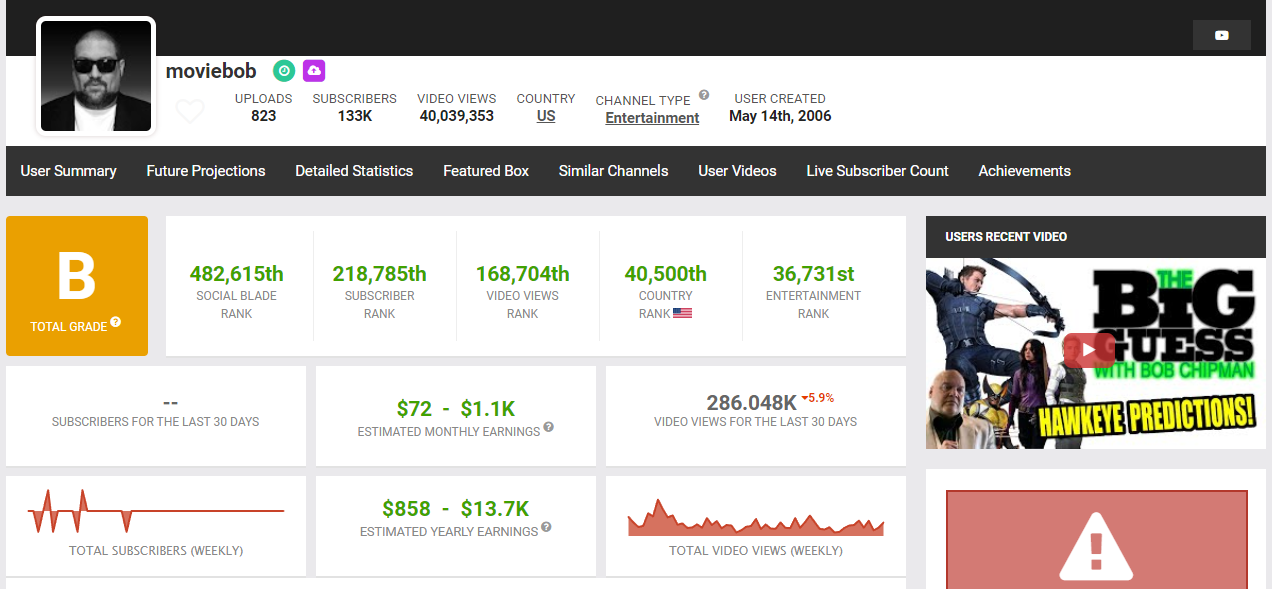
Task: Click the $858 - $13.7K yearly earnings value
Action: 456,508
